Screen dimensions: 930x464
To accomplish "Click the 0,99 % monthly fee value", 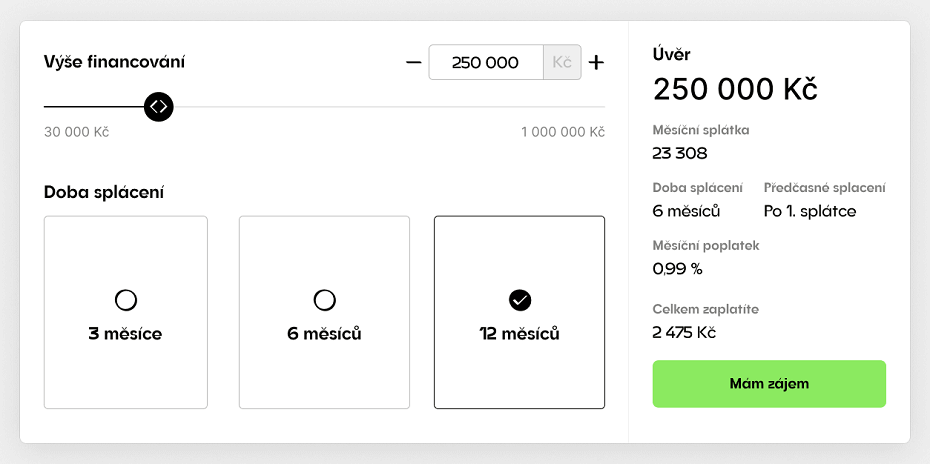I will tap(677, 269).
